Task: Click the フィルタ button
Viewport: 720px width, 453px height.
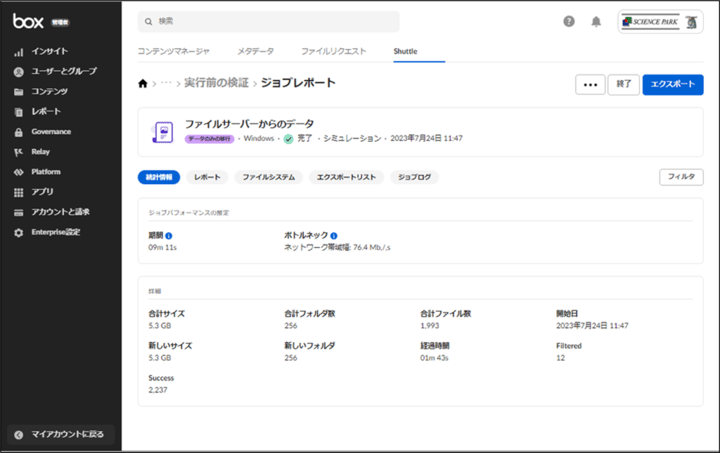Action: [680, 177]
